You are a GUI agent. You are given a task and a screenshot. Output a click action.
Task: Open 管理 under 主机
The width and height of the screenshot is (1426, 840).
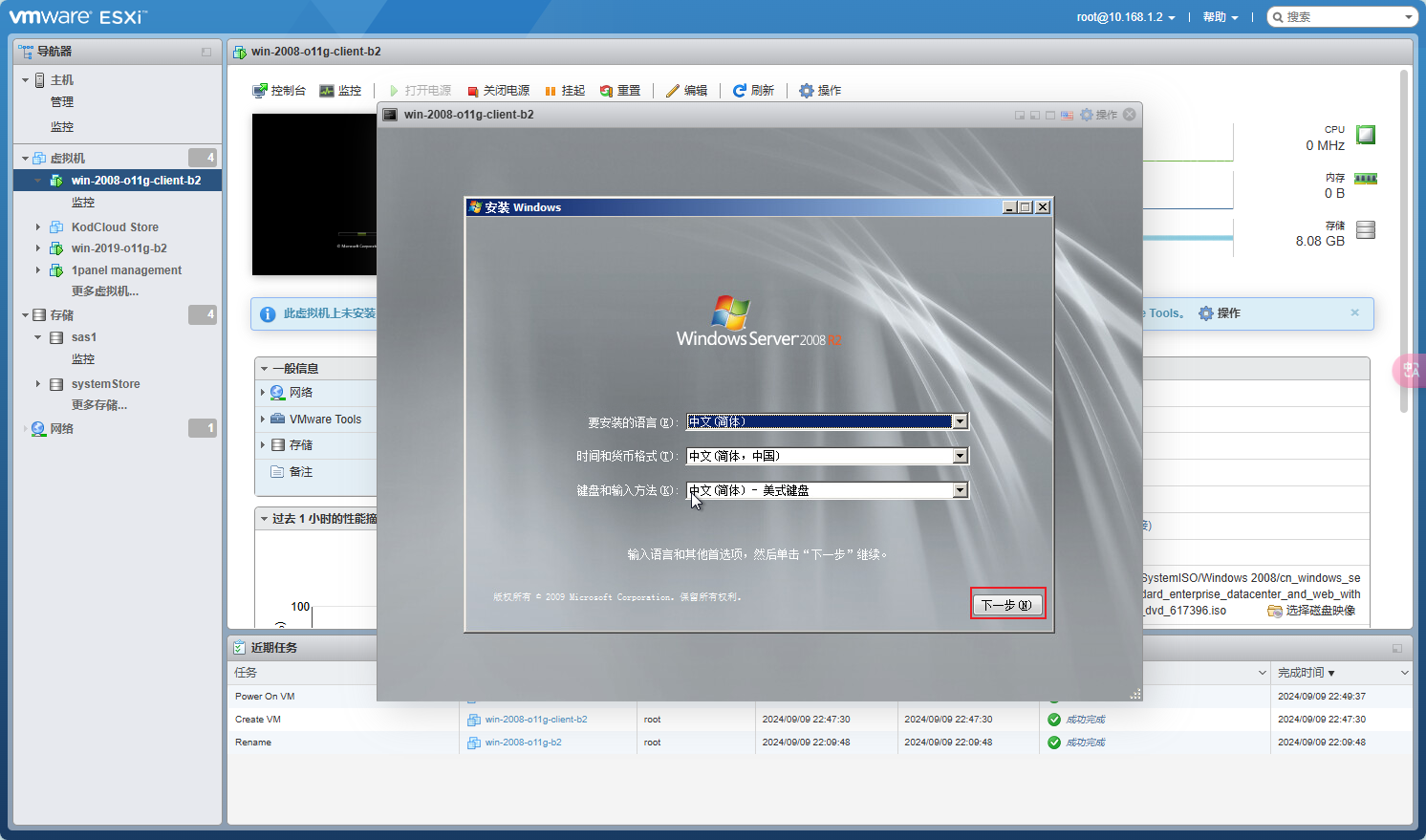coord(62,102)
